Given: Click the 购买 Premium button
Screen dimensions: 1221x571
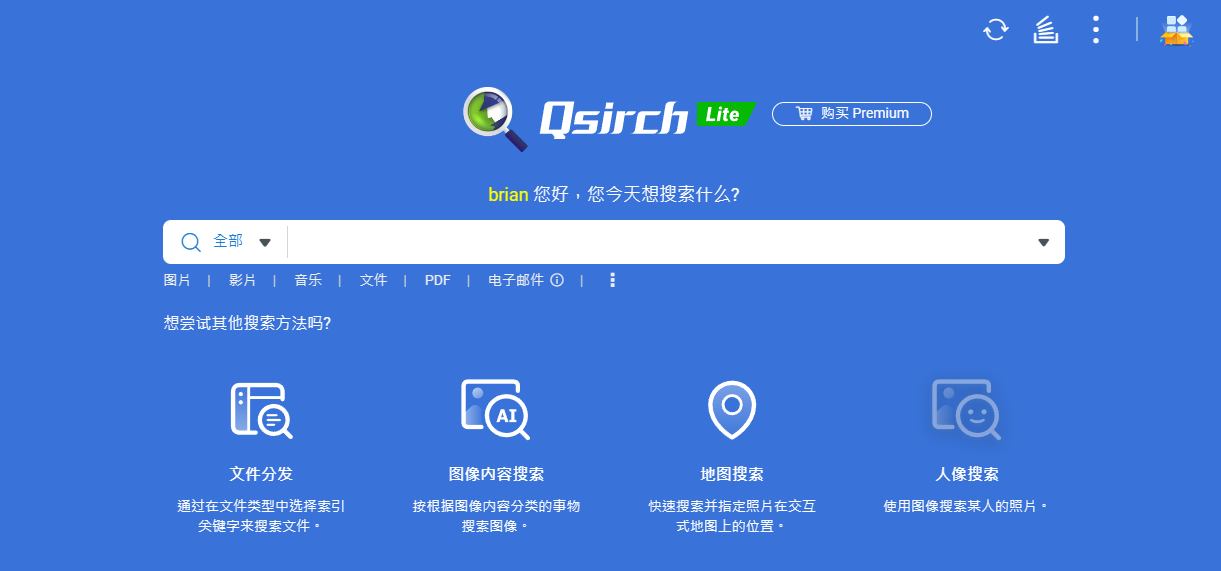Looking at the screenshot, I should pos(852,114).
